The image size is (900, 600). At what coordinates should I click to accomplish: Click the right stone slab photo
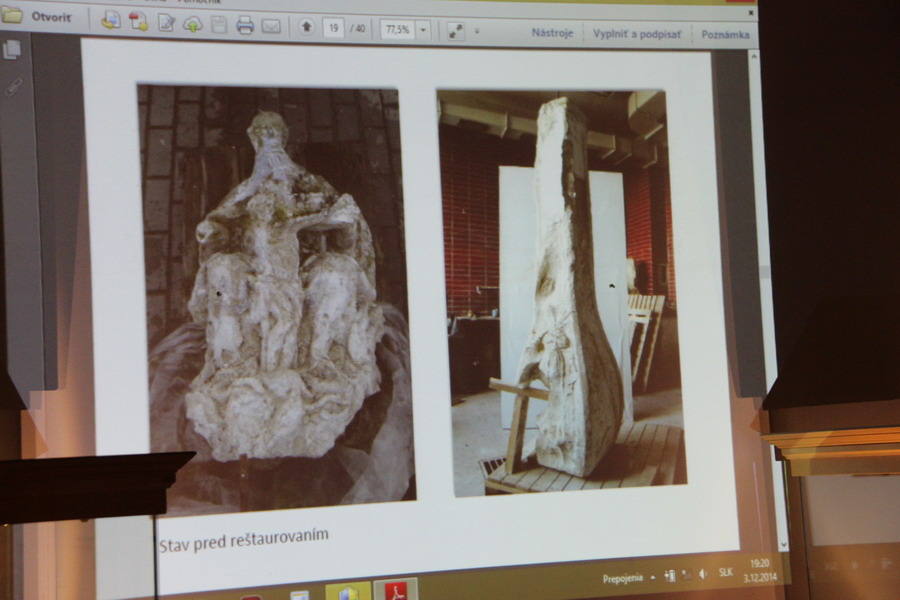pos(561,292)
